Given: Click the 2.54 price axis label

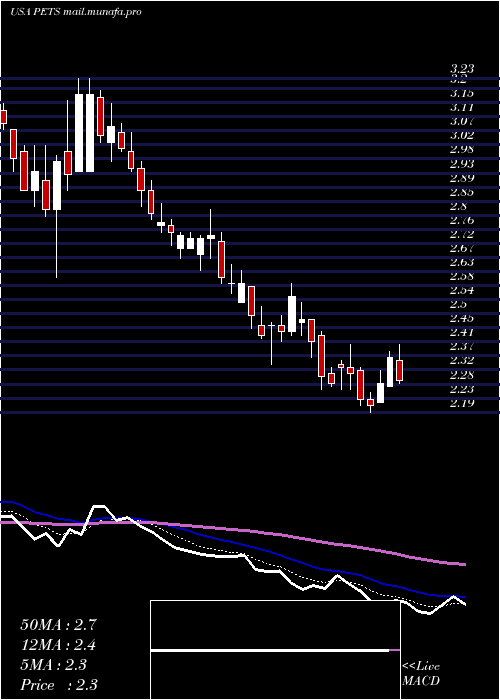Looking at the screenshot, I should point(462,291).
